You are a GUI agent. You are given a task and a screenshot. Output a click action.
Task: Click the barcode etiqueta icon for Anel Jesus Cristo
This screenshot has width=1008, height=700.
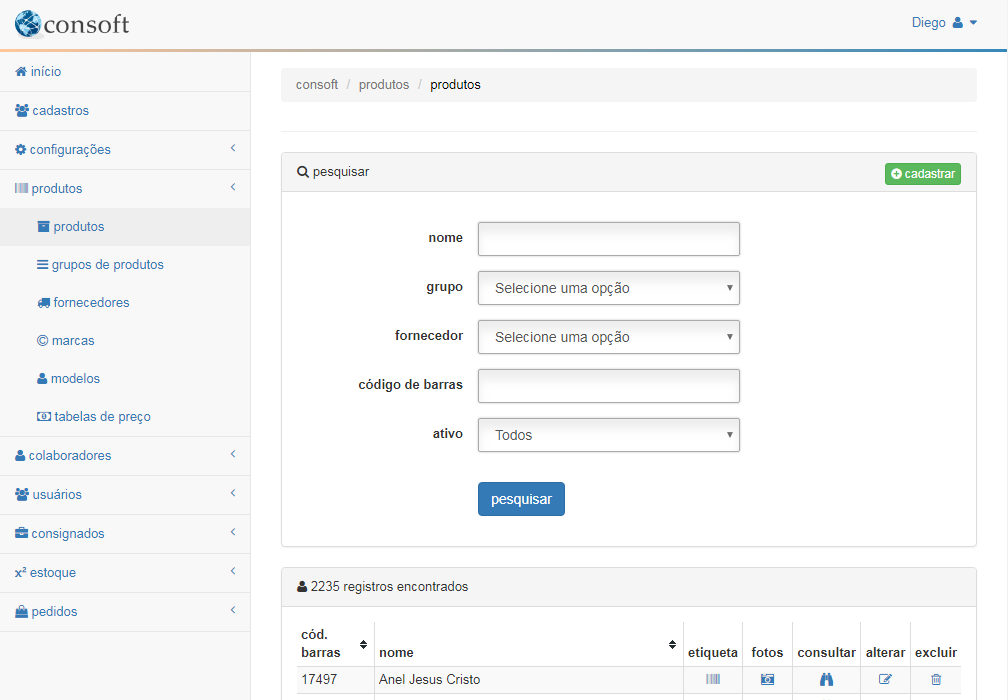click(712, 679)
